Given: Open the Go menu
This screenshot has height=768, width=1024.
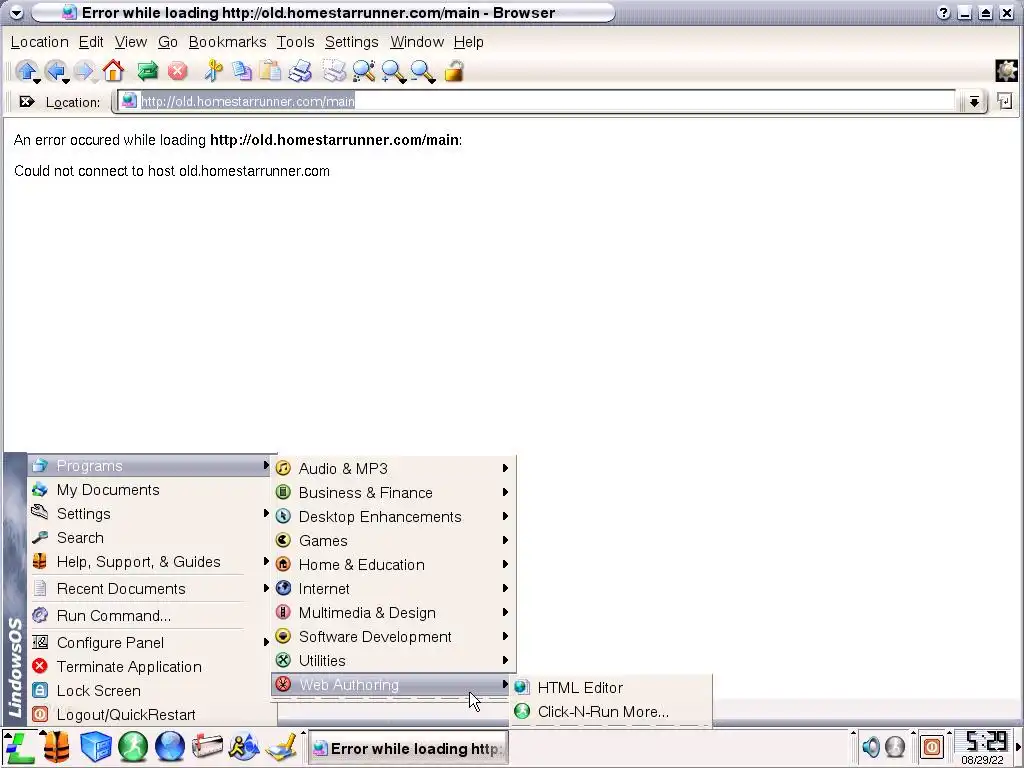Looking at the screenshot, I should click(x=168, y=42).
